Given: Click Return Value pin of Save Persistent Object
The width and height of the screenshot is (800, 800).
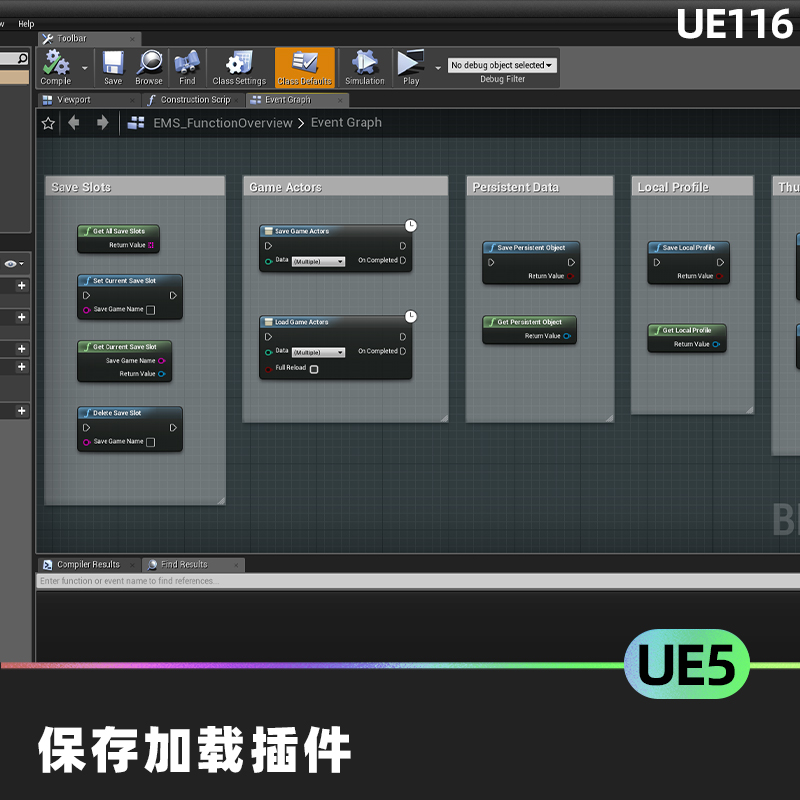Looking at the screenshot, I should pyautogui.click(x=570, y=276).
